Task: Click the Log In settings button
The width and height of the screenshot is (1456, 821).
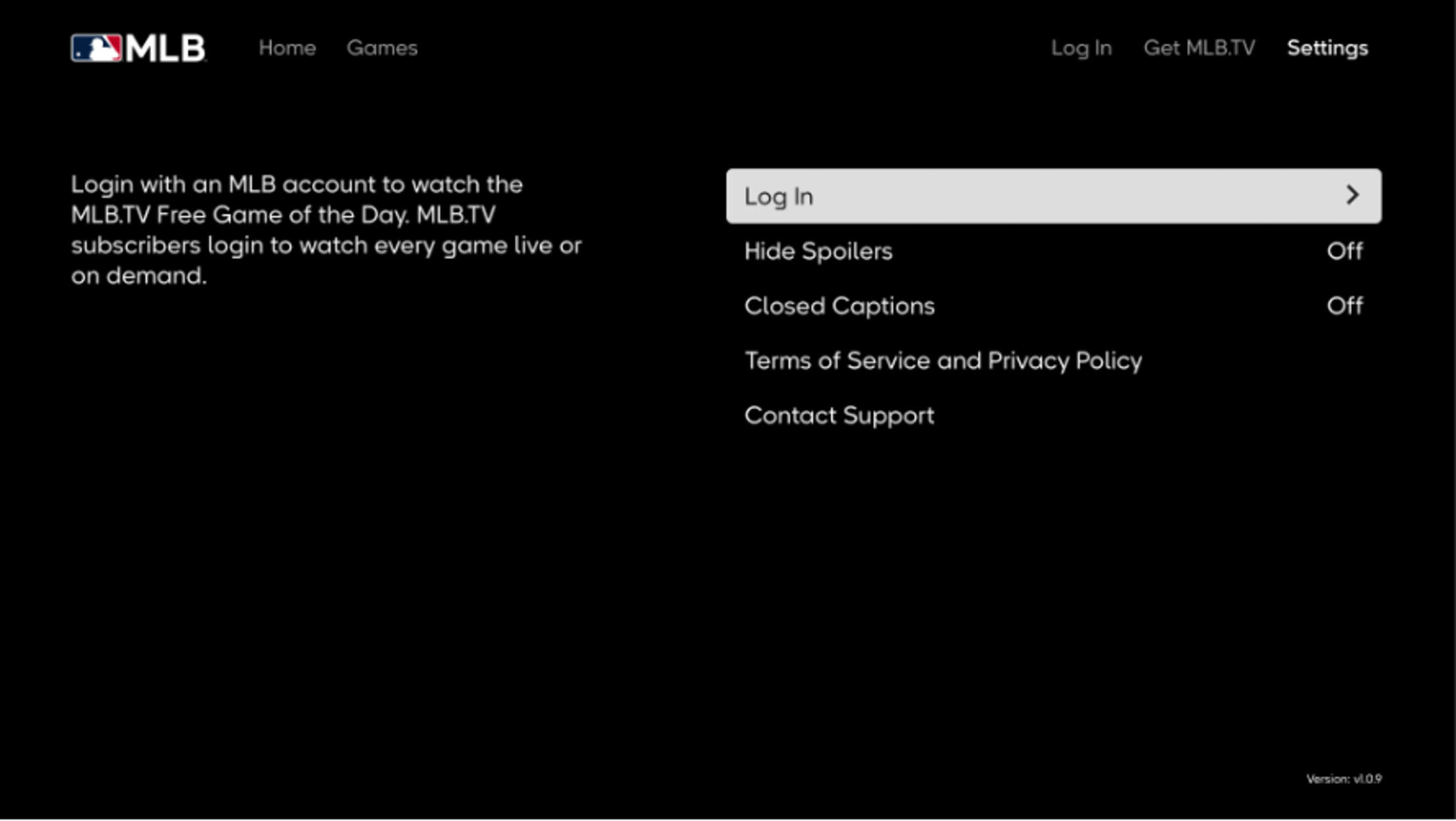Action: click(1053, 196)
